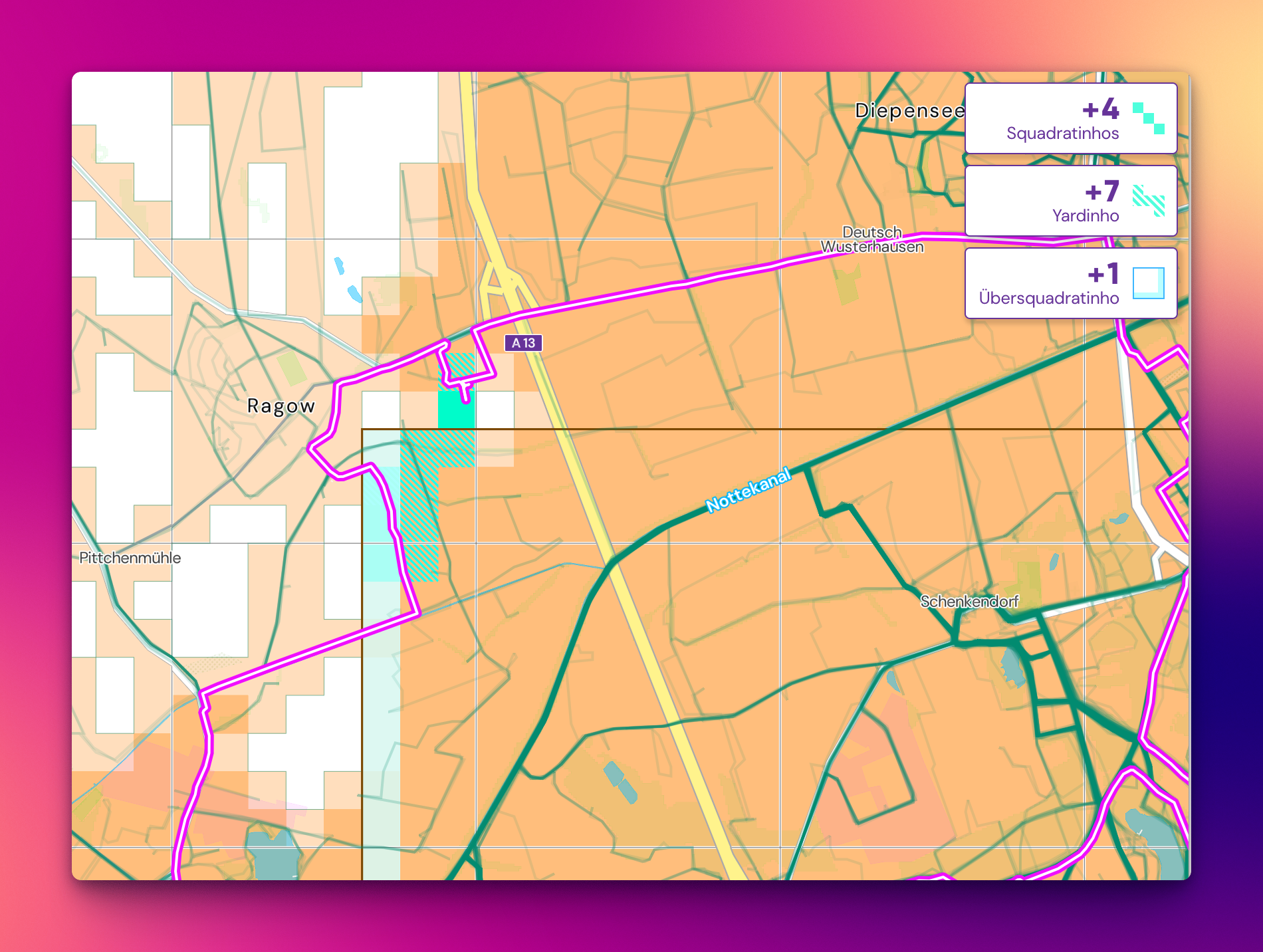Screen dimensions: 1263x952
Task: Open the Übersquadratinho label
Action: (x=1048, y=298)
